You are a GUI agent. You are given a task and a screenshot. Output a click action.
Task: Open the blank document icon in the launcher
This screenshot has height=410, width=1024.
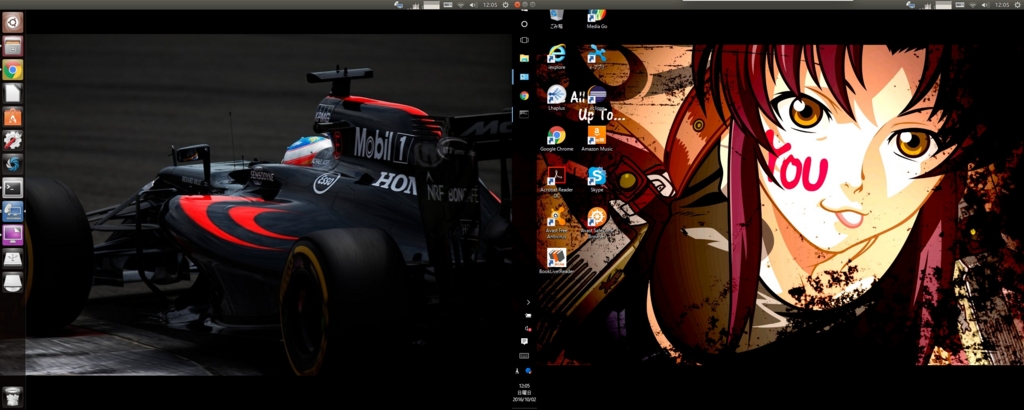tap(12, 93)
